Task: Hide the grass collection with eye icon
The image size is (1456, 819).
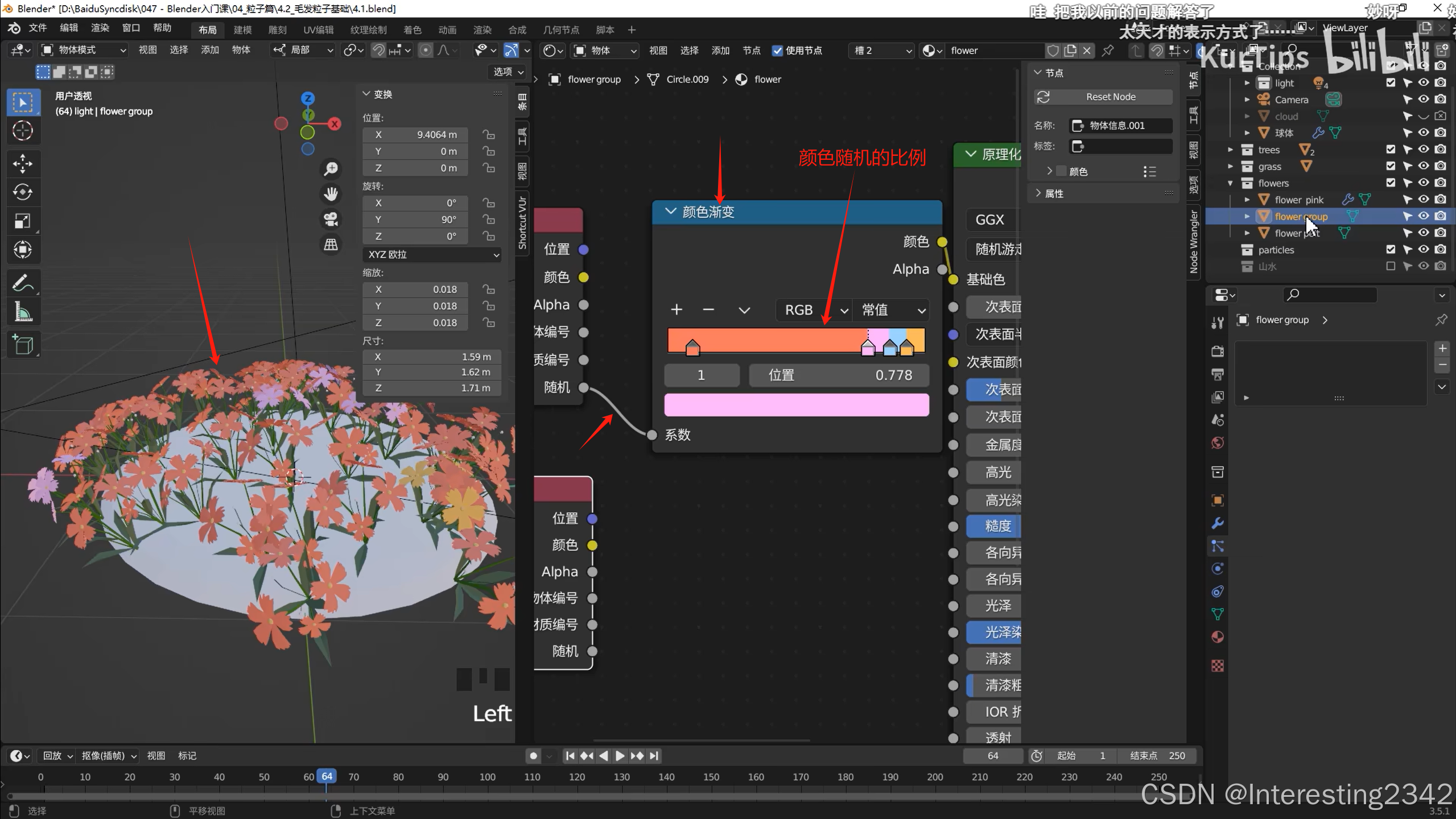Action: (1423, 166)
